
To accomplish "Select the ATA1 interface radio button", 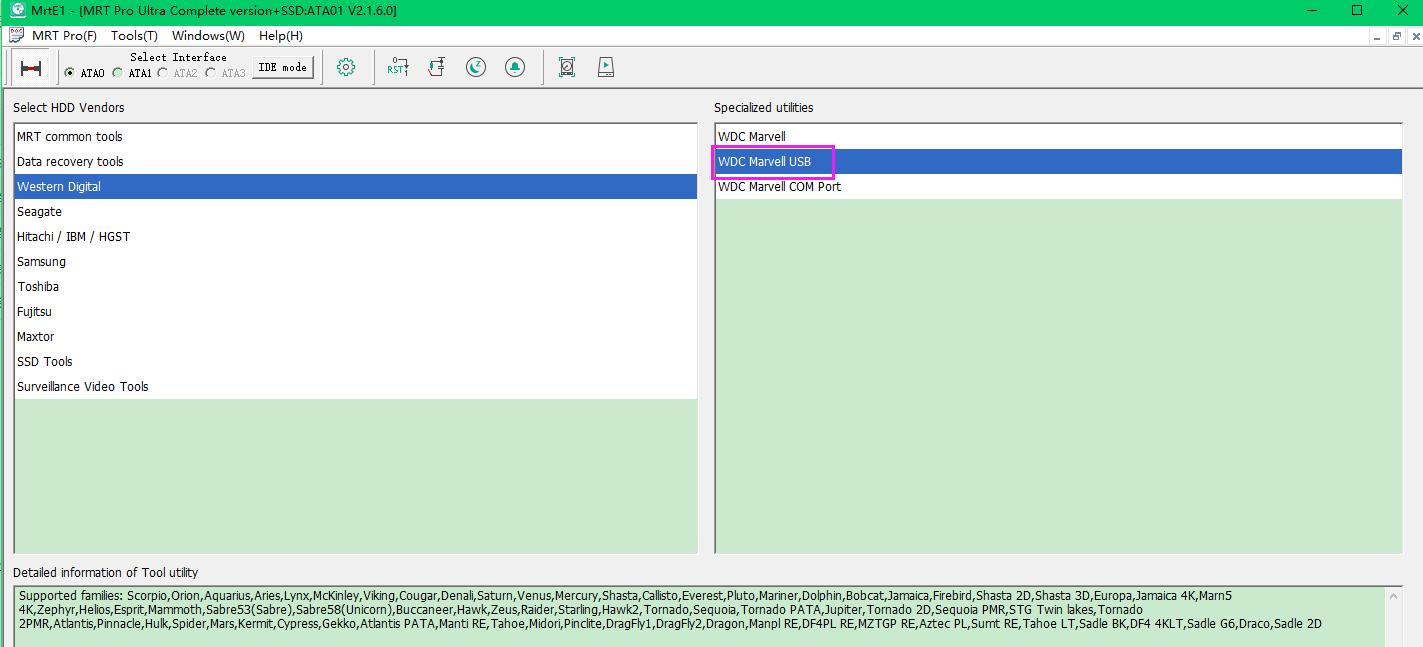I will (117, 73).
